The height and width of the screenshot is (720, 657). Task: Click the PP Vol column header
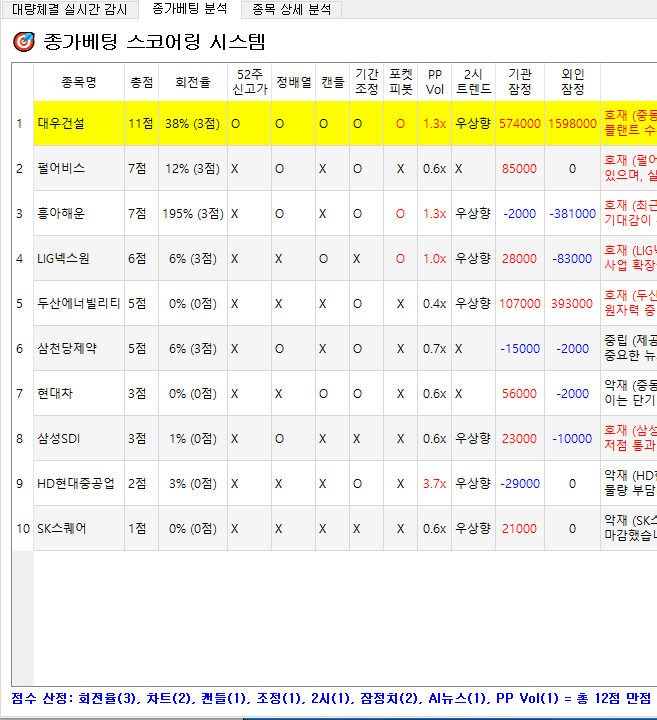(x=434, y=82)
